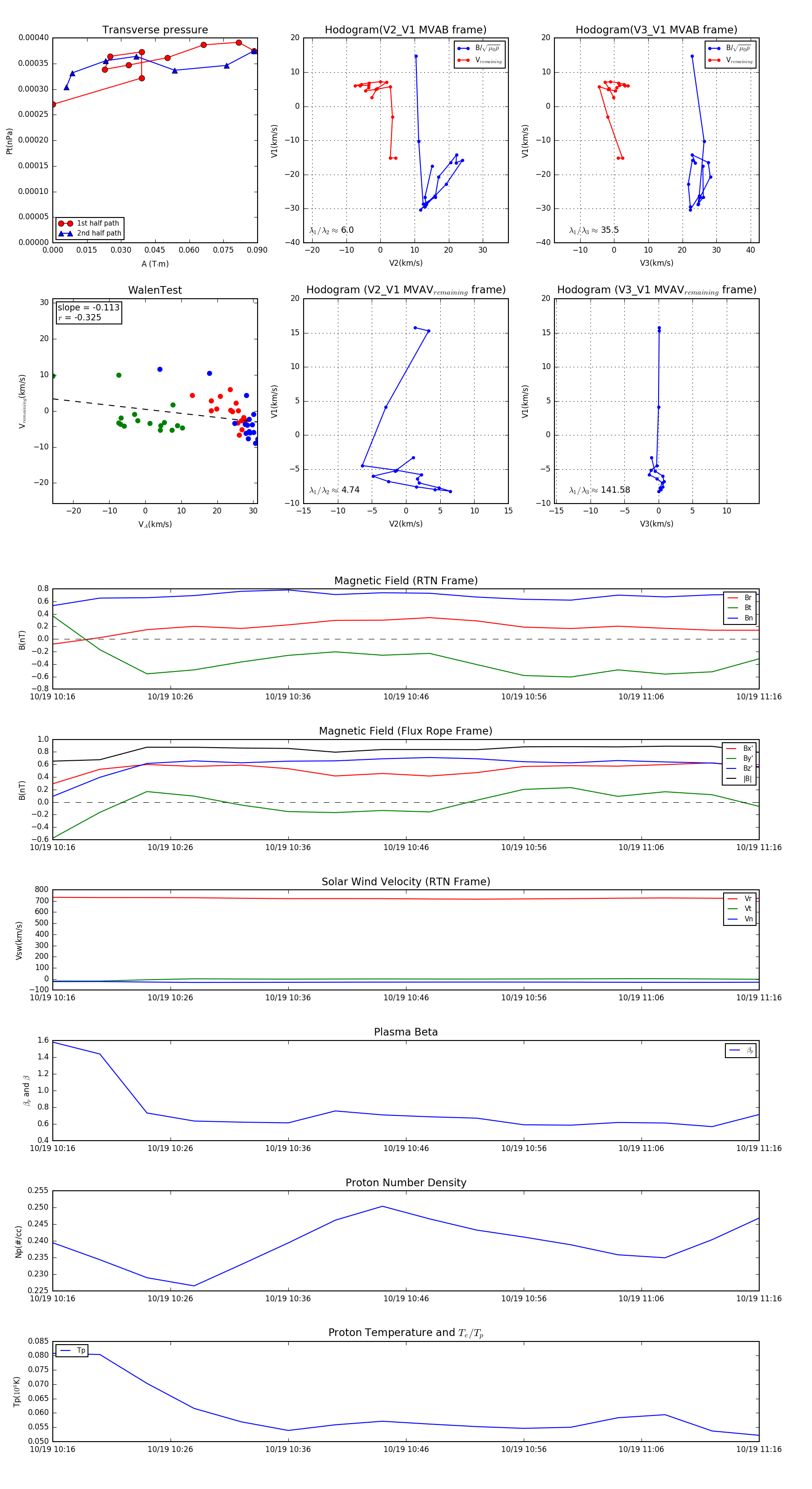Click the 'Pt(nPa)' y-axis label
812x1489 pixels.
pyautogui.click(x=9, y=141)
